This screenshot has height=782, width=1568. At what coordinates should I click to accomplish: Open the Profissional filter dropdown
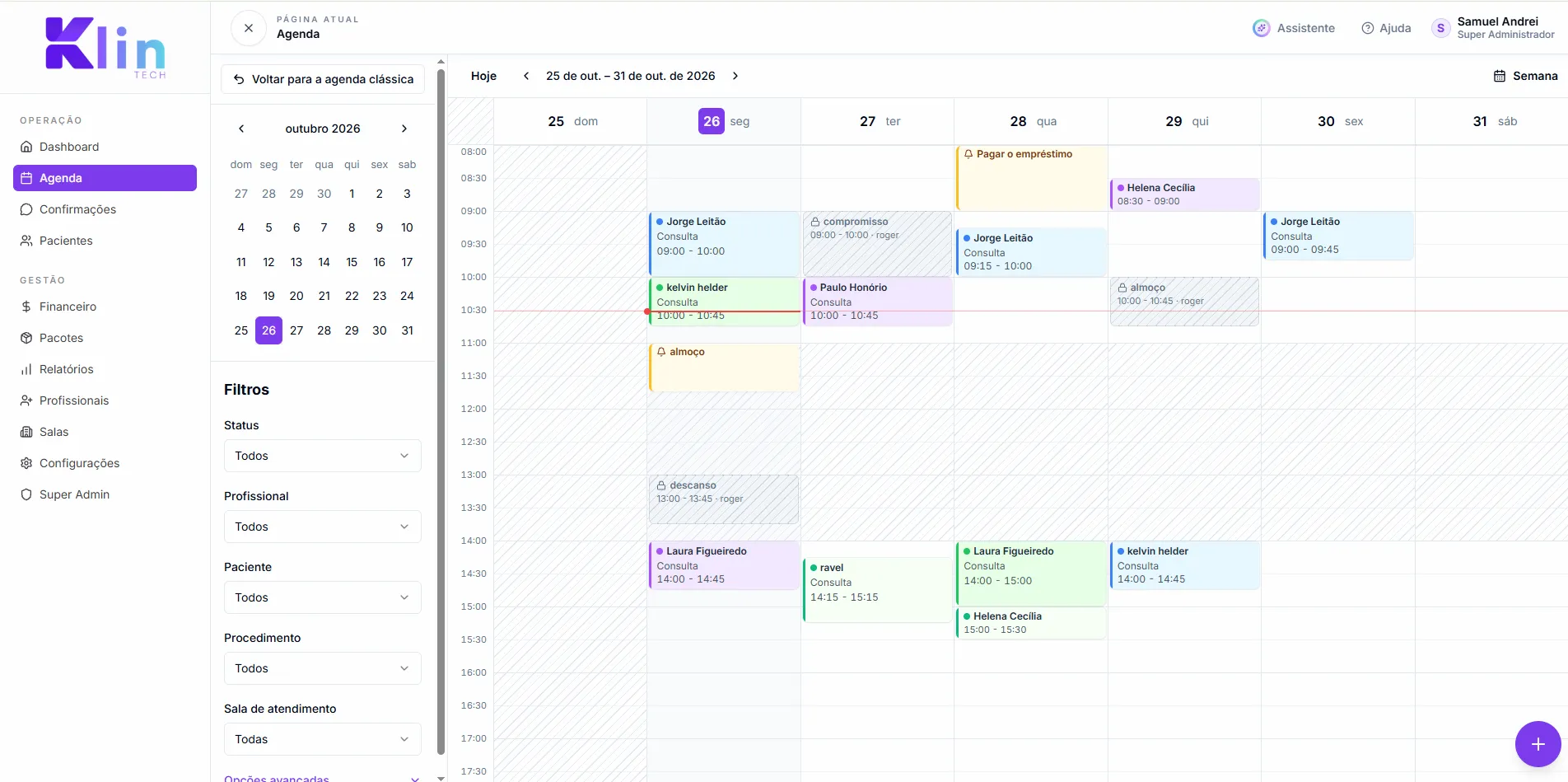(323, 527)
